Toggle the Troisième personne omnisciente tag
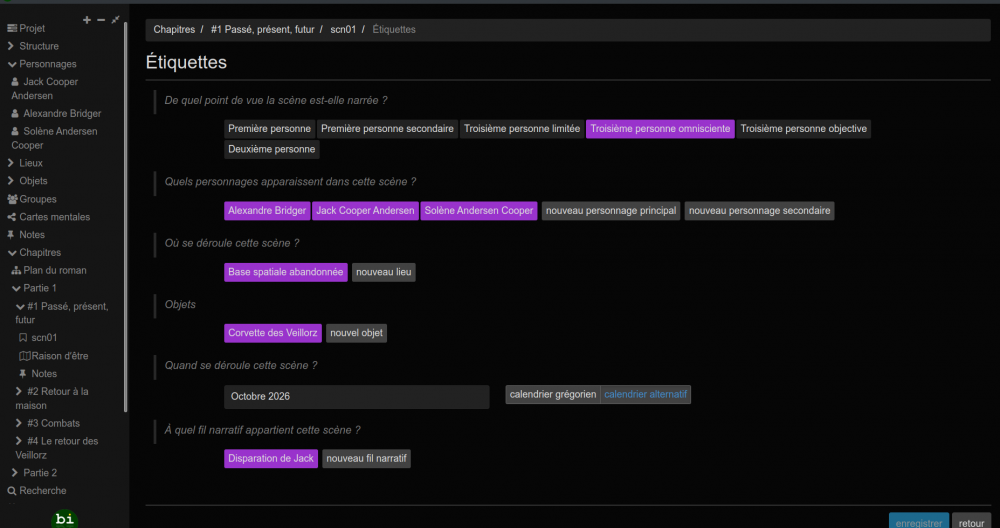This screenshot has height=528, width=1000. [x=660, y=129]
